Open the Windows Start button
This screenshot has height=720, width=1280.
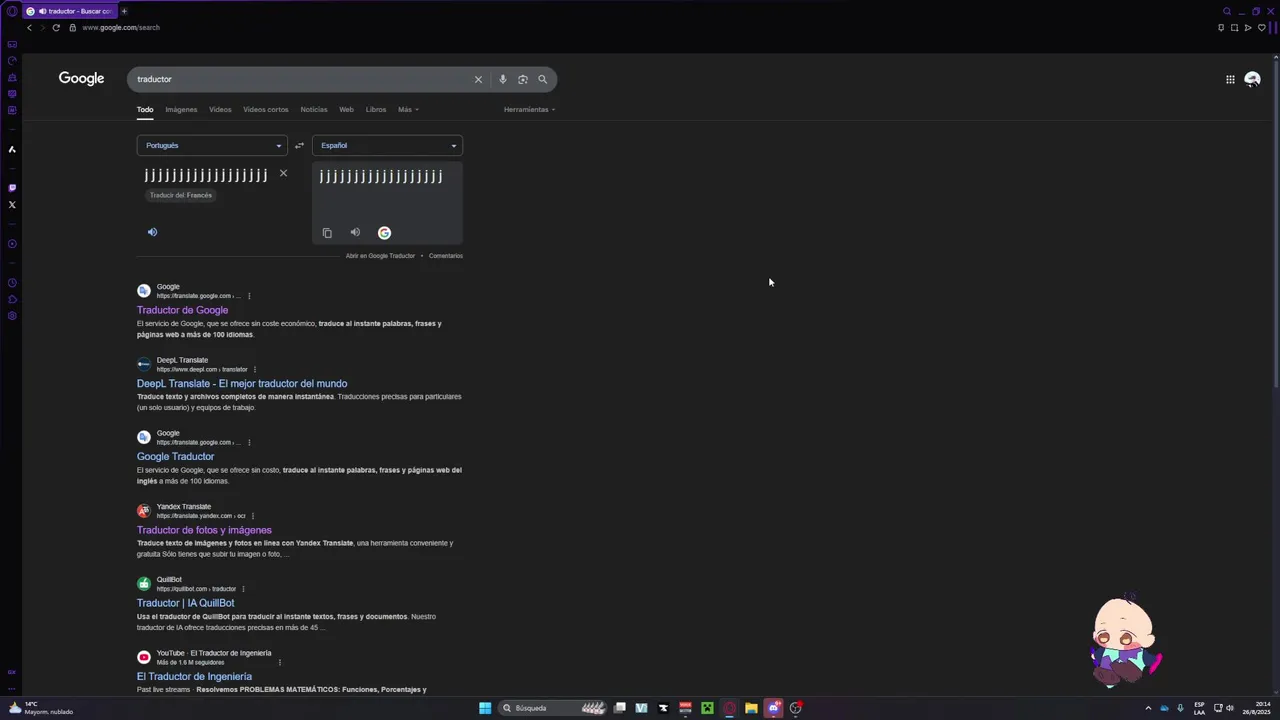485,708
